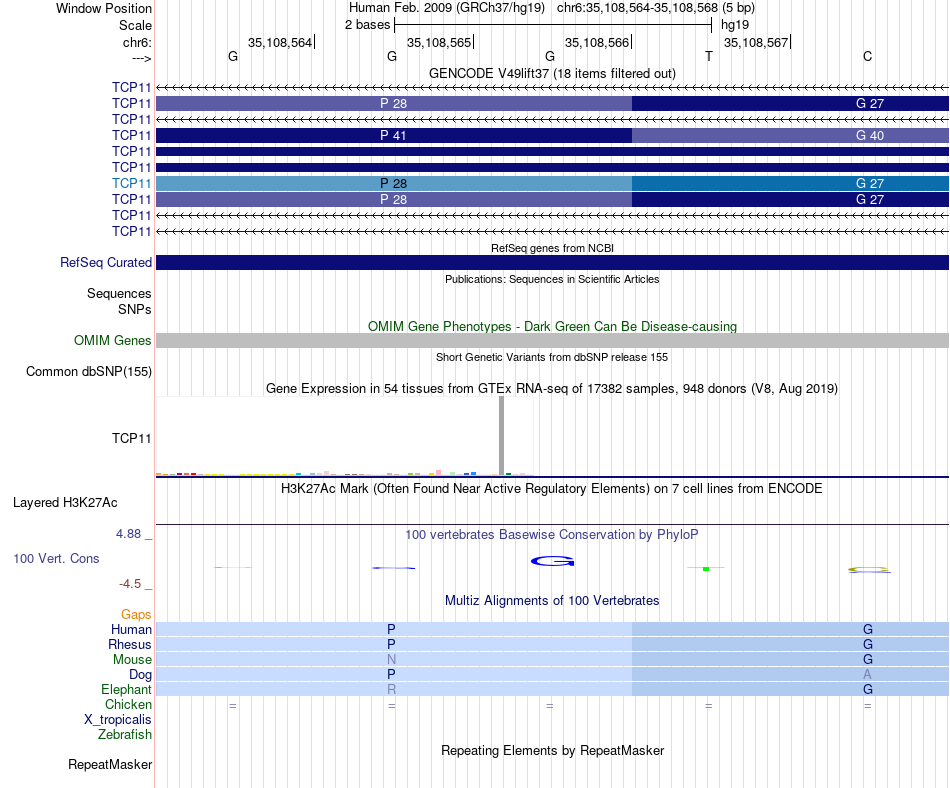Click amino acid N in the Mouse row
950x788 pixels.
(391, 659)
